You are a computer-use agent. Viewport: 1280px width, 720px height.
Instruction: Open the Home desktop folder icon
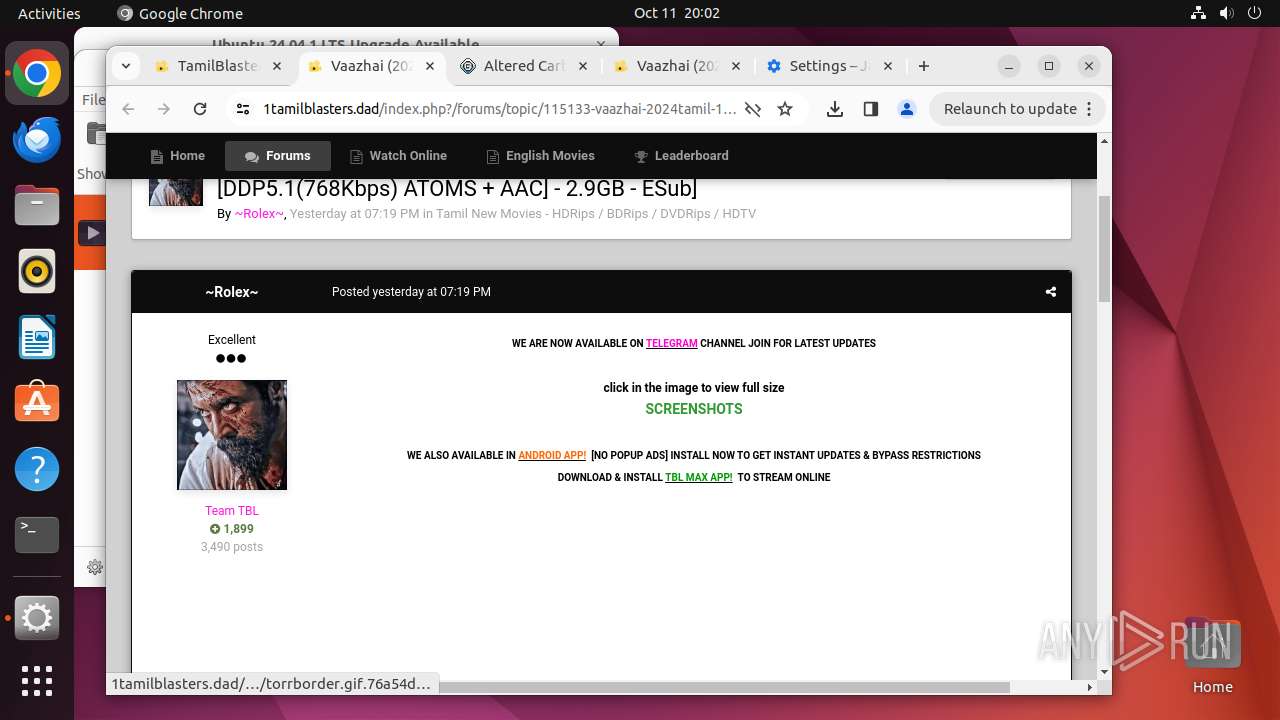click(x=1212, y=658)
